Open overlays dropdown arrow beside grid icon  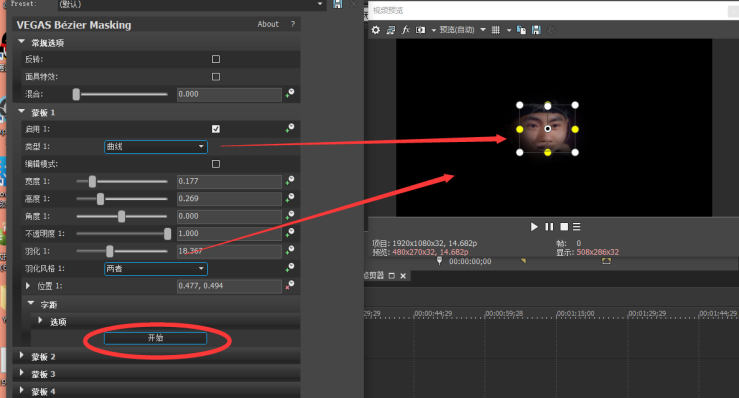click(509, 30)
